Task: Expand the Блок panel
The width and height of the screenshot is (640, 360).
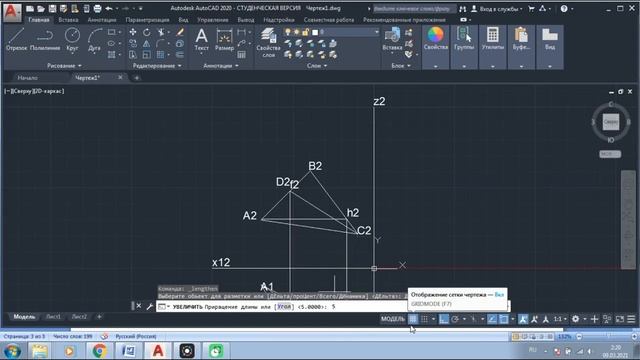Action: pyautogui.click(x=401, y=66)
